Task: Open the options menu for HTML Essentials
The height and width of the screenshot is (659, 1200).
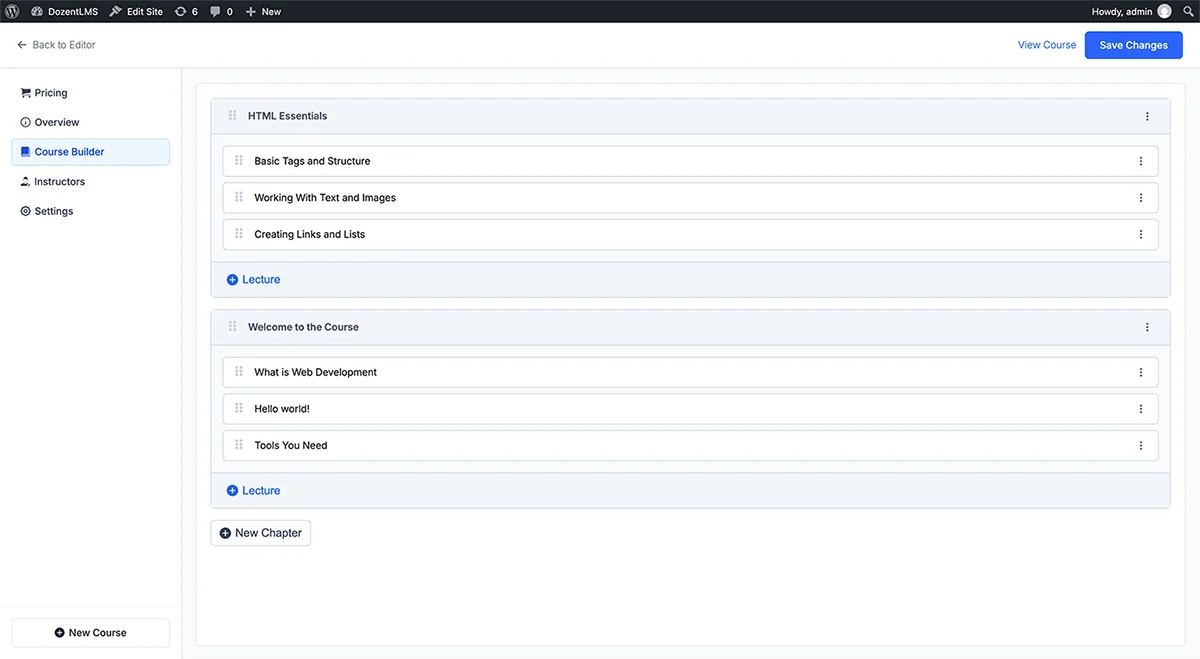Action: pos(1147,116)
